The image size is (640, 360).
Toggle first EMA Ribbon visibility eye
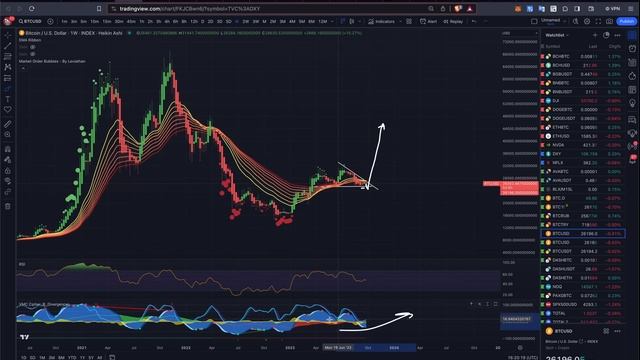[33, 47]
